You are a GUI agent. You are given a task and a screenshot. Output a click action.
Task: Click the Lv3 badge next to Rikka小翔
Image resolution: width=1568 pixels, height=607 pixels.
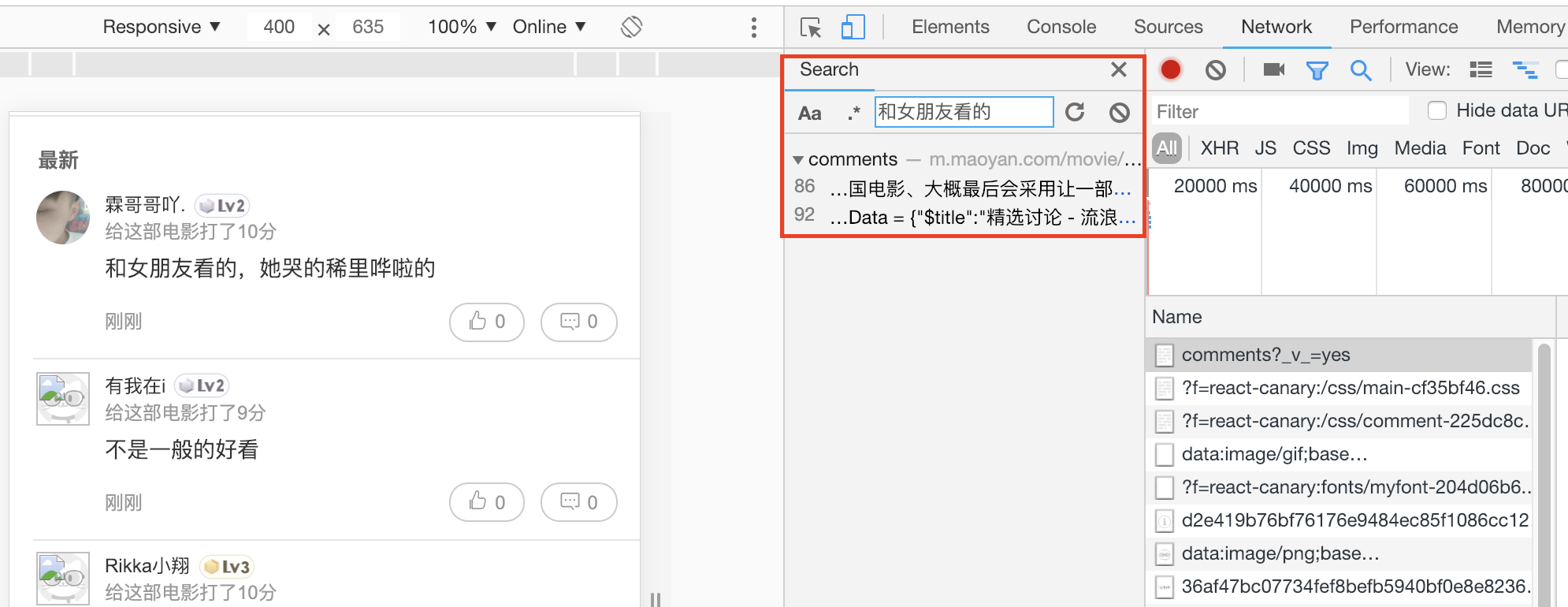pos(227,567)
